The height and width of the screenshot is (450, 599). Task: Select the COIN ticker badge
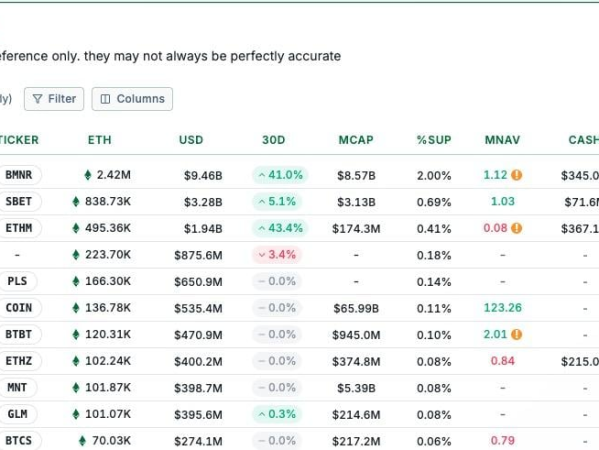[x=19, y=308]
